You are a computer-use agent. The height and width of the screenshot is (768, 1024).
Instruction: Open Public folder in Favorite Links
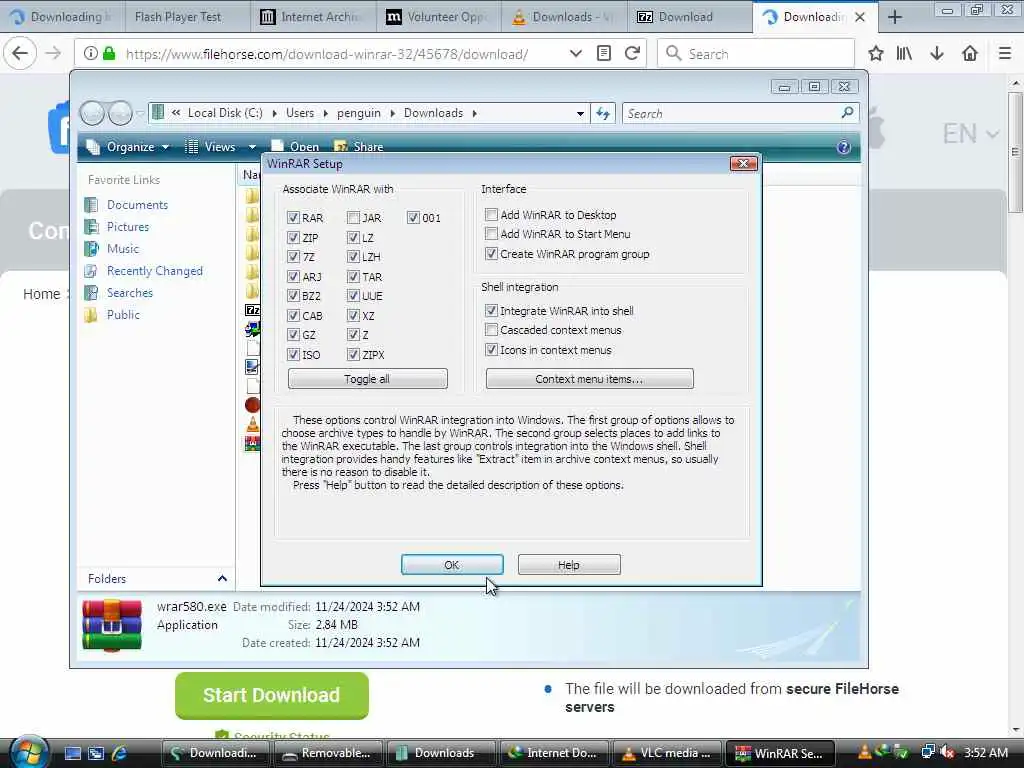pyautogui.click(x=123, y=315)
